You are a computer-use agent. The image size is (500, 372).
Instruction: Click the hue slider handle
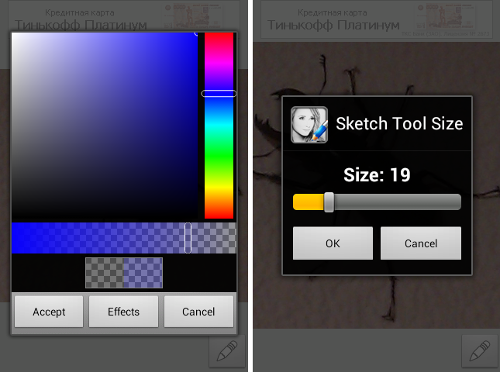pyautogui.click(x=219, y=94)
